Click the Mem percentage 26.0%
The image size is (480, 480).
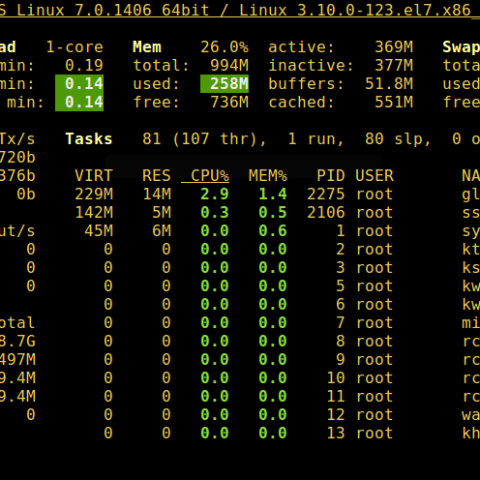click(224, 47)
